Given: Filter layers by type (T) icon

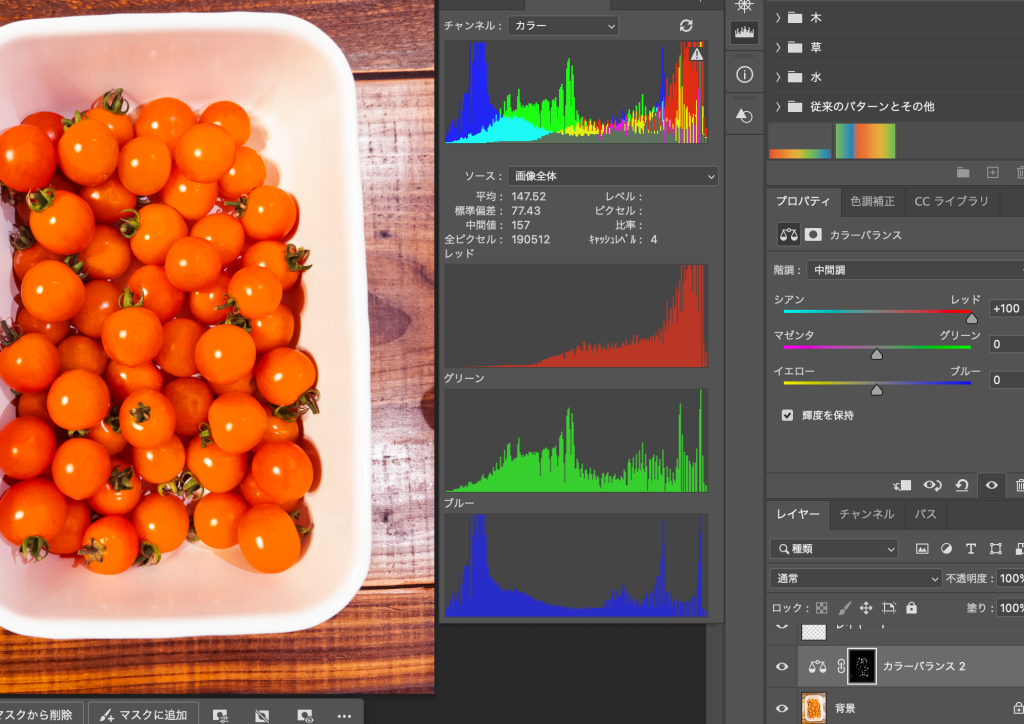Looking at the screenshot, I should click(970, 549).
